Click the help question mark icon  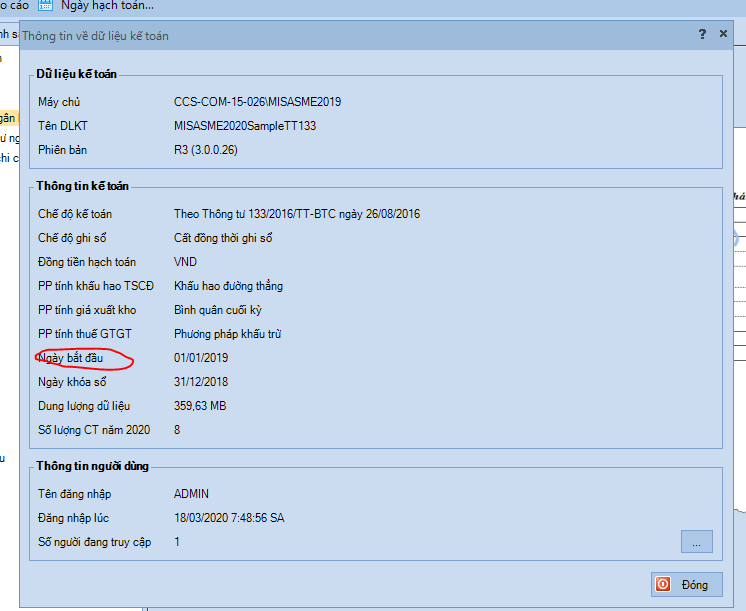coord(702,34)
